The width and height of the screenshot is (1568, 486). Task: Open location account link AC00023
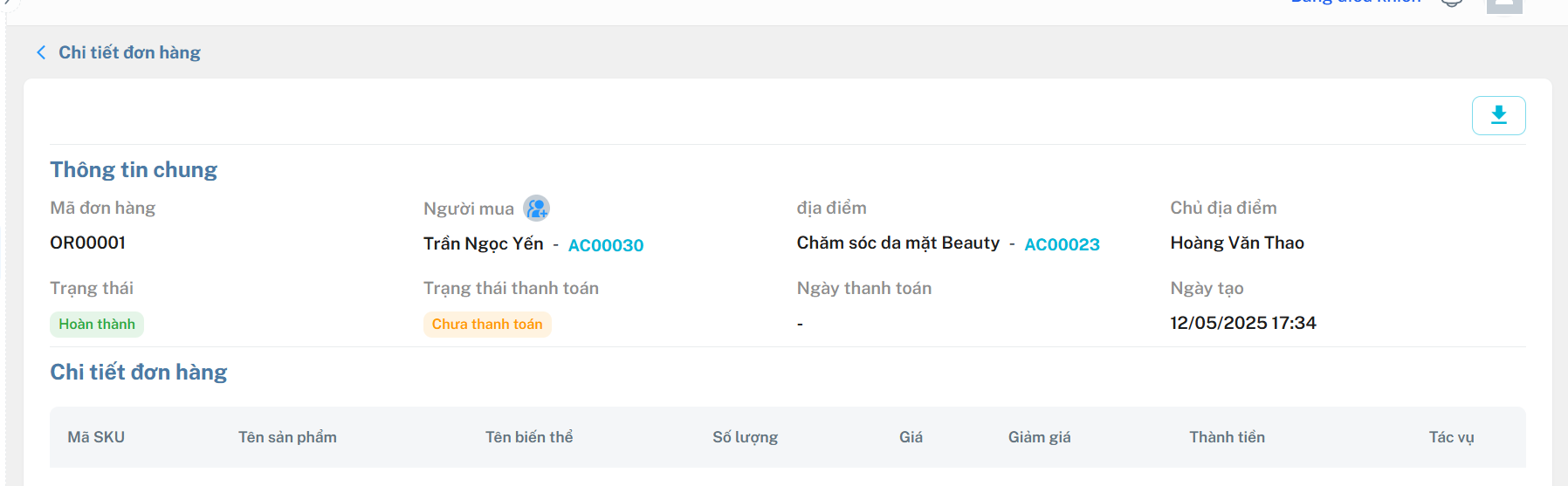[x=1062, y=244]
